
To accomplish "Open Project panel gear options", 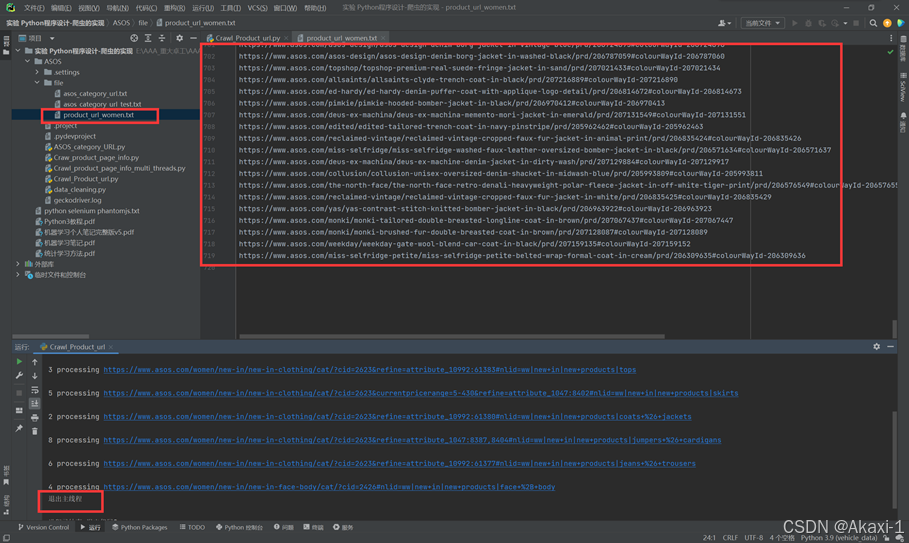I will [180, 38].
